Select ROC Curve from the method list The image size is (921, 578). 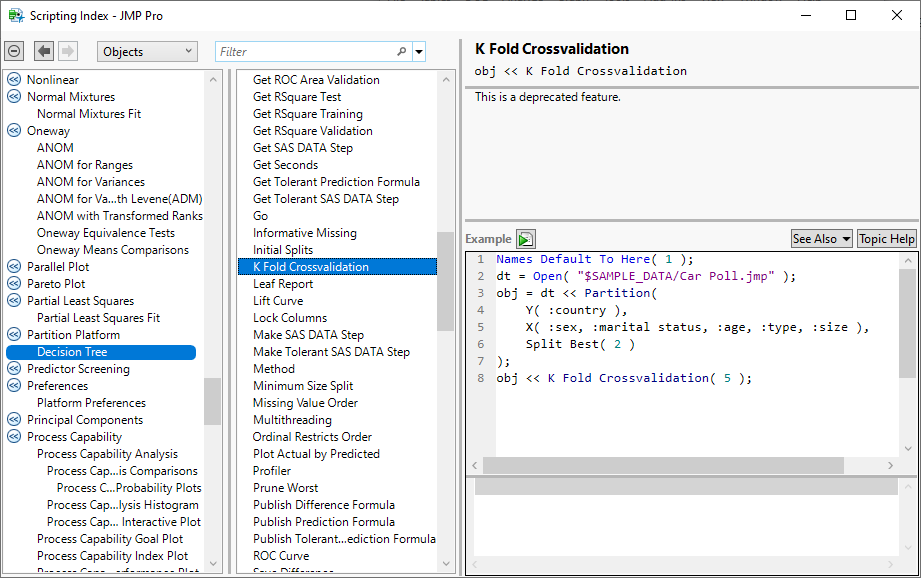point(281,555)
